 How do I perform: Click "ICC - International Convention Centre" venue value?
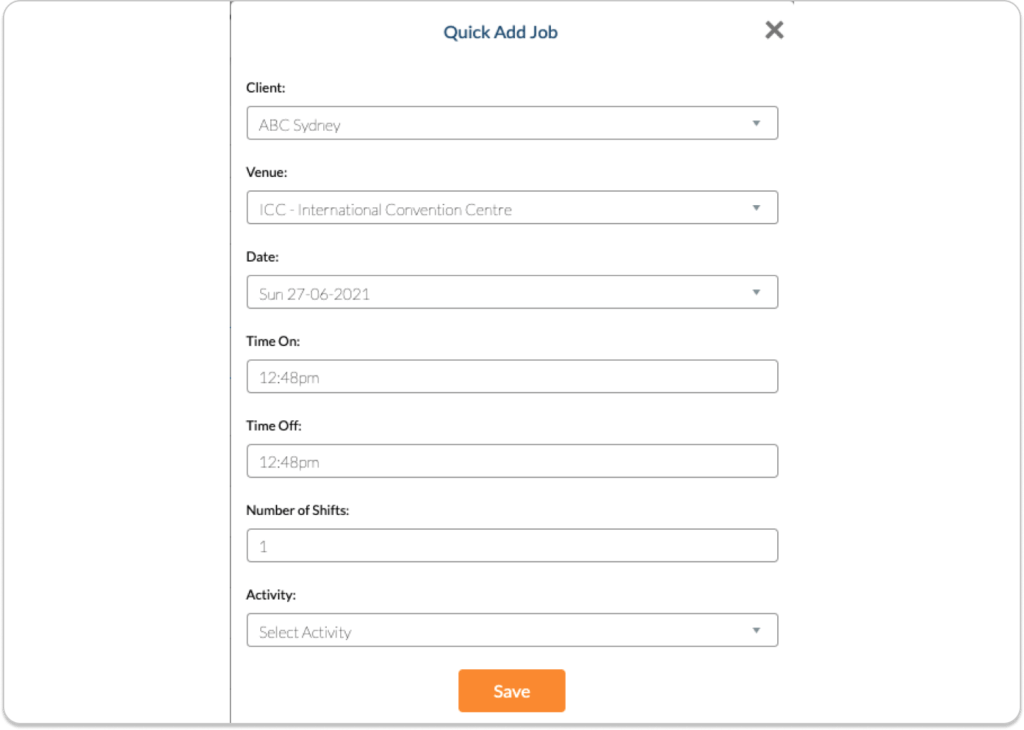click(x=385, y=210)
